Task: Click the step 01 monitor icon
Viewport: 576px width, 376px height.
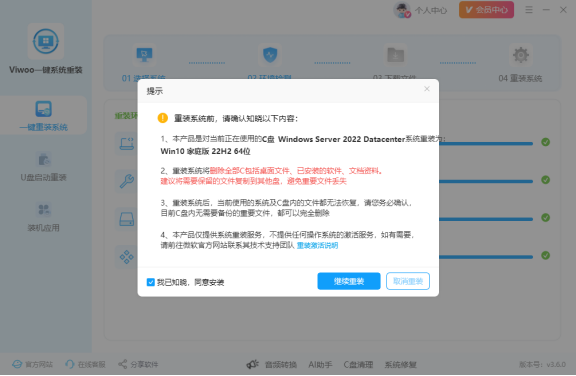Action: click(144, 55)
